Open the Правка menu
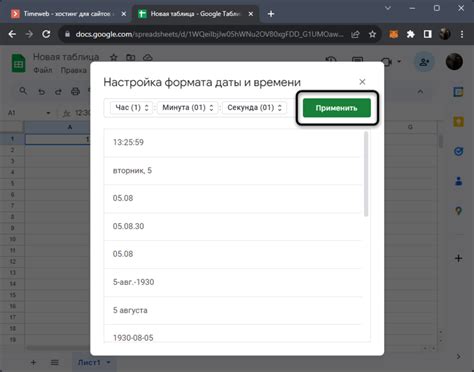Screen dimensions: 474x372 (74, 70)
